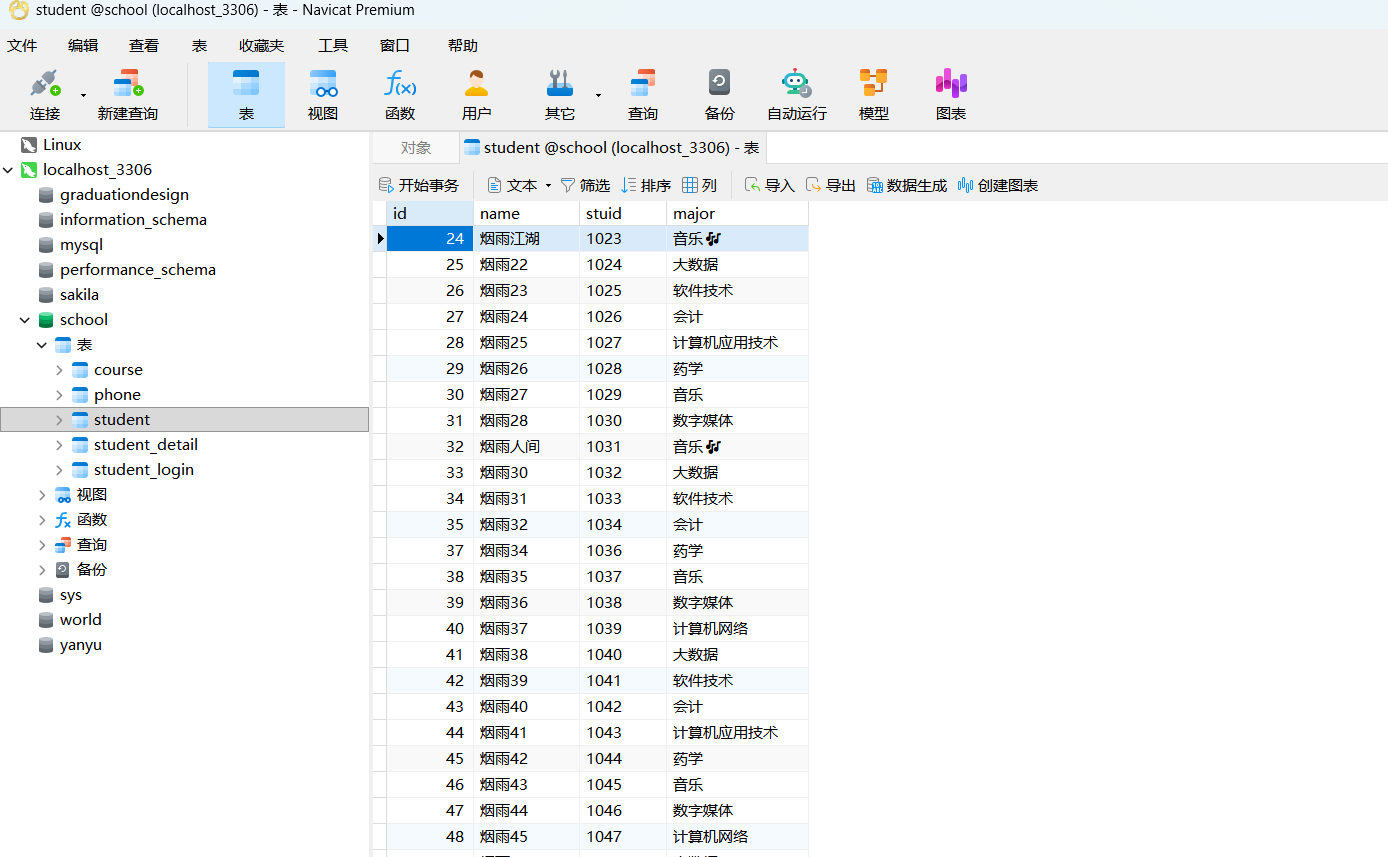Select the mysql database

pyautogui.click(x=81, y=245)
